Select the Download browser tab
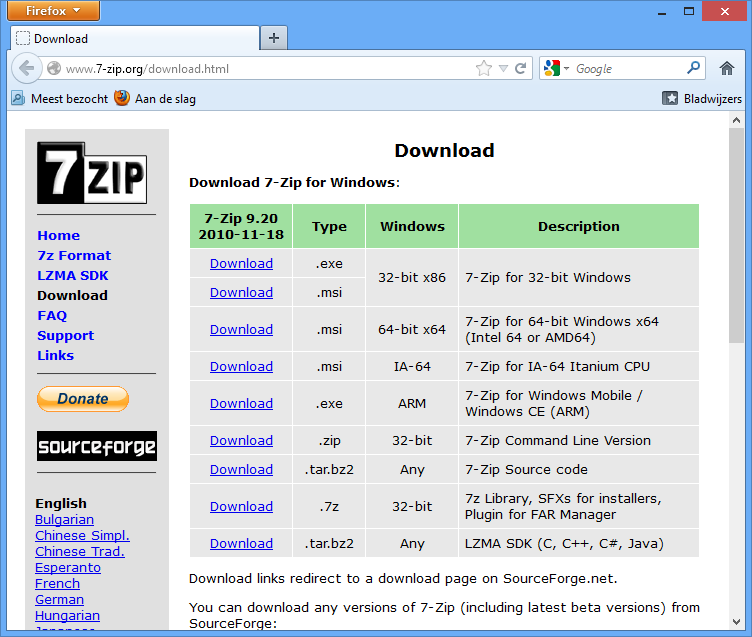Image resolution: width=752 pixels, height=637 pixels. click(x=134, y=38)
